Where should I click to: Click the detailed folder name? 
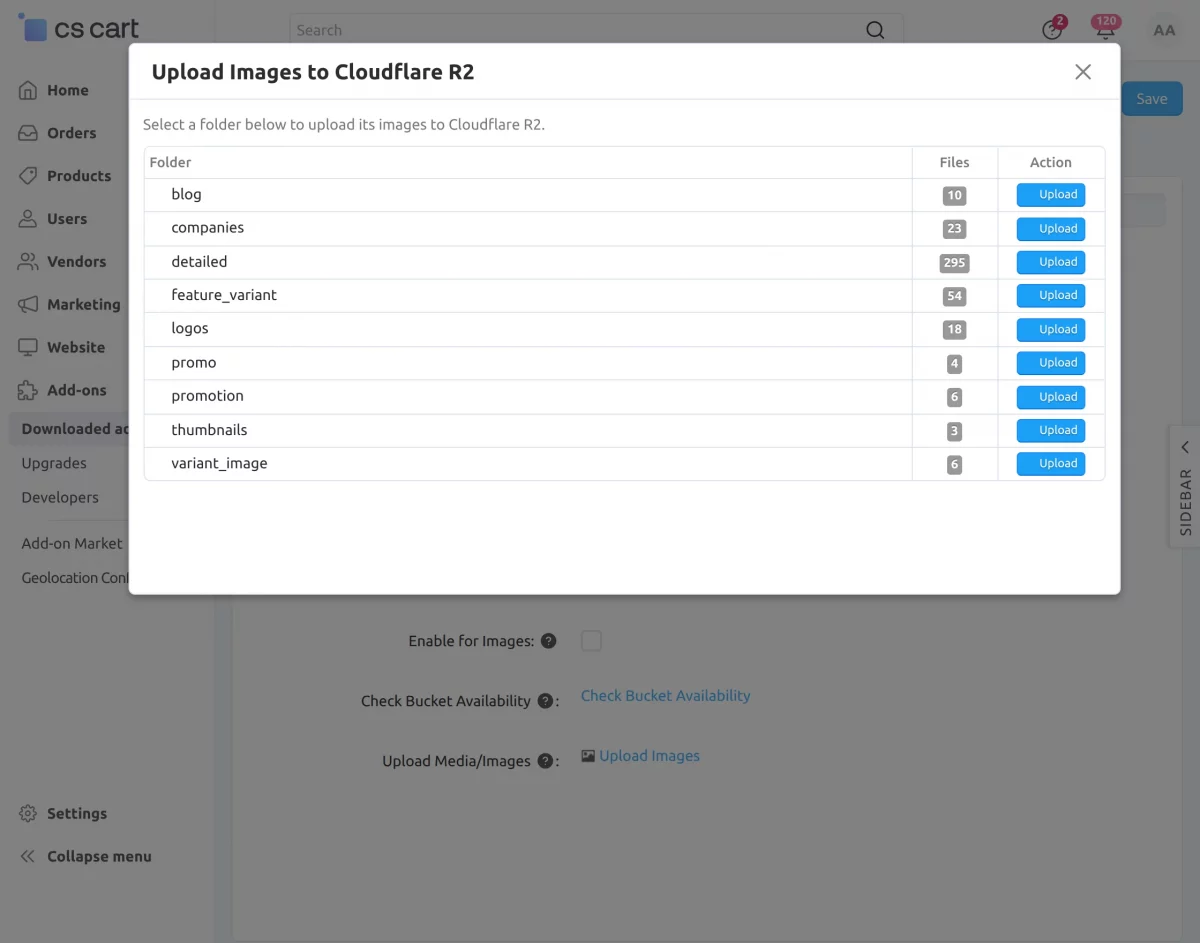(x=199, y=262)
